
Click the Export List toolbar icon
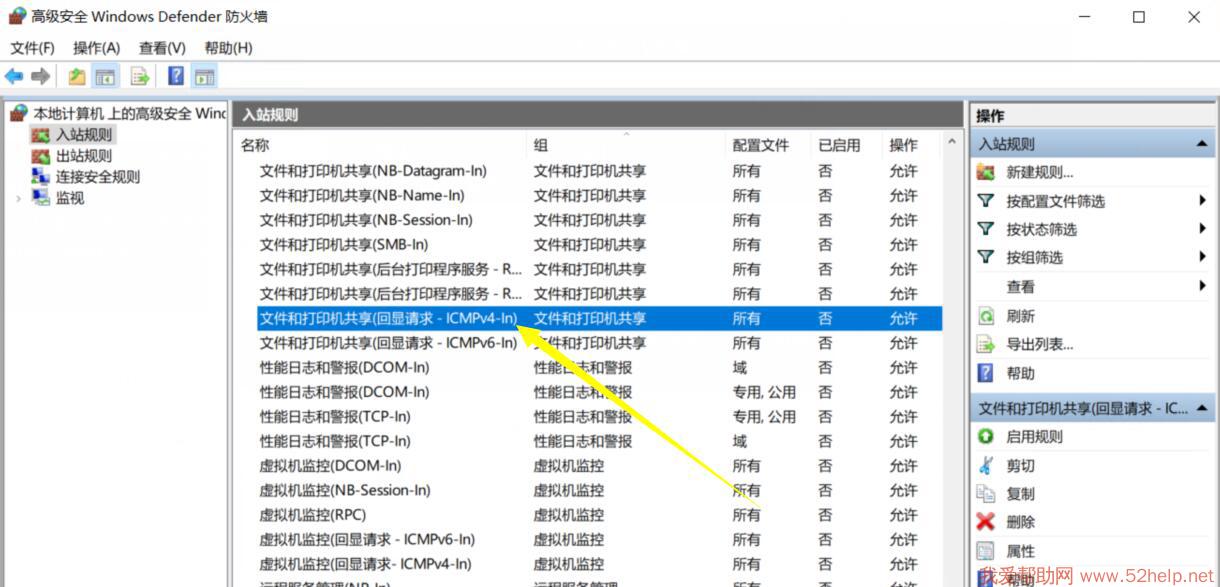pos(140,76)
